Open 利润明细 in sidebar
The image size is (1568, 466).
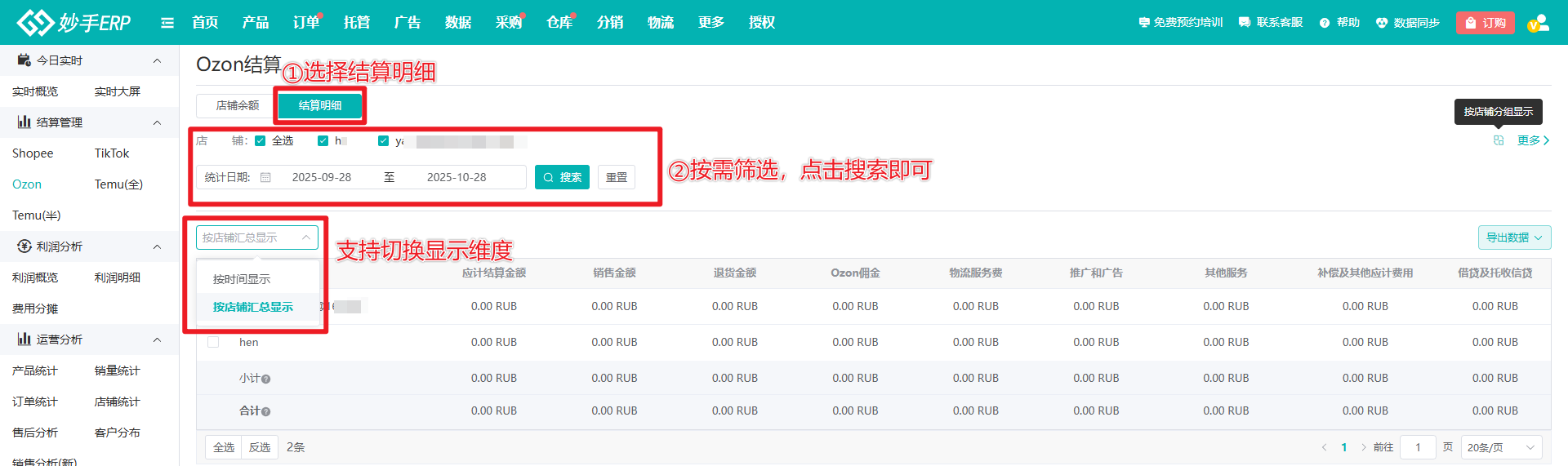tap(118, 277)
